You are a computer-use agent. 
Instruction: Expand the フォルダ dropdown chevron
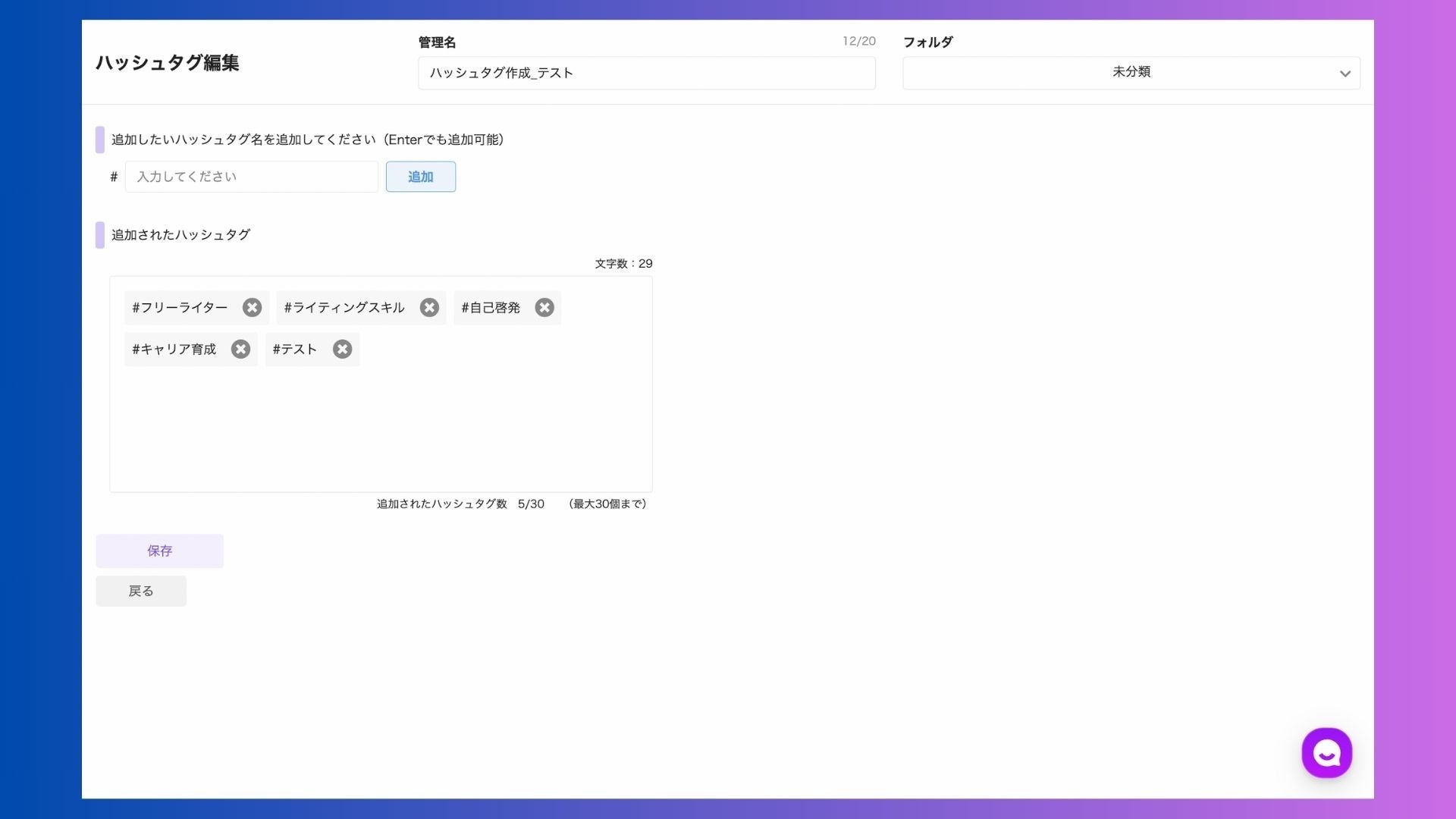[1345, 74]
